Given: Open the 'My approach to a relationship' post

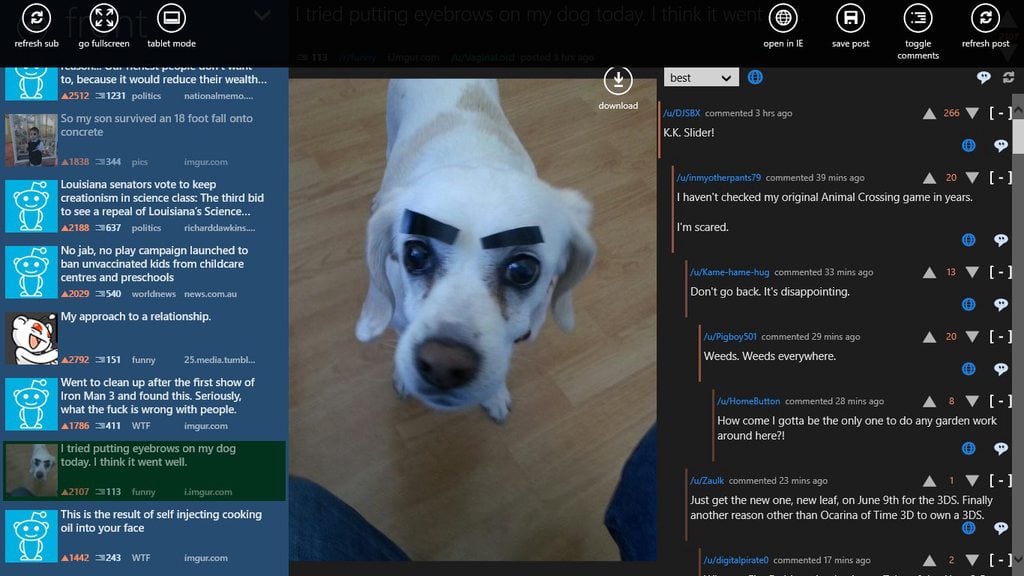Looking at the screenshot, I should coord(136,317).
